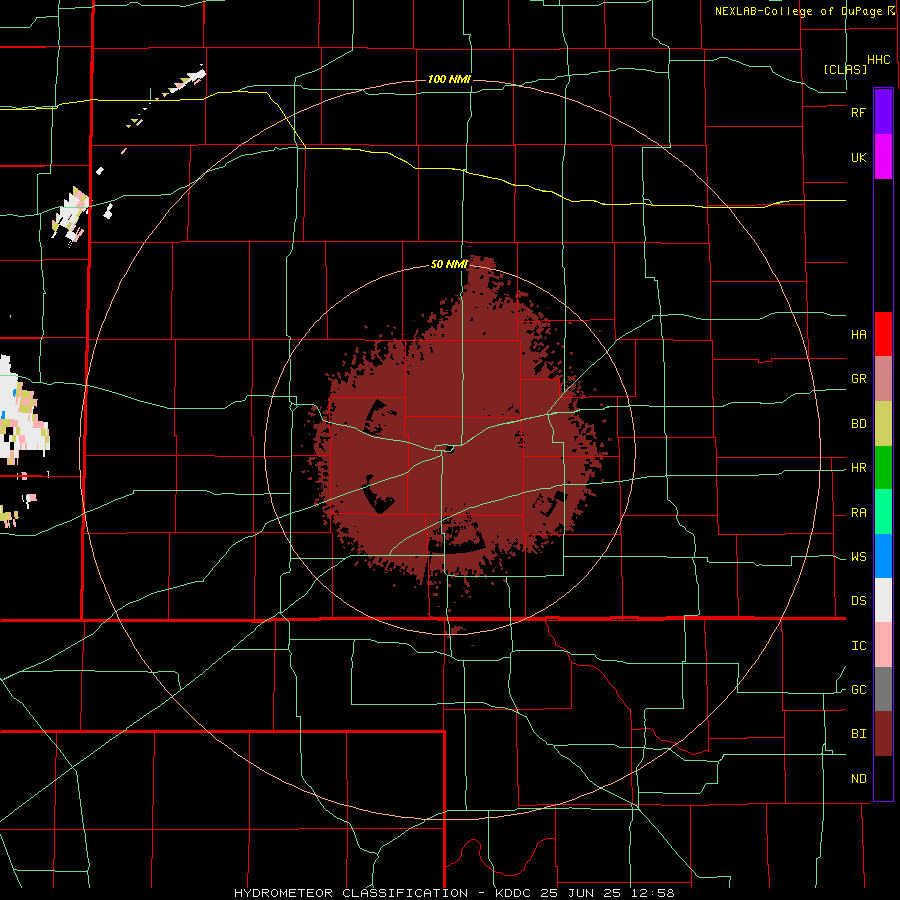Click the Hydrometeor Classification KDDC timestamp caption

click(454, 893)
